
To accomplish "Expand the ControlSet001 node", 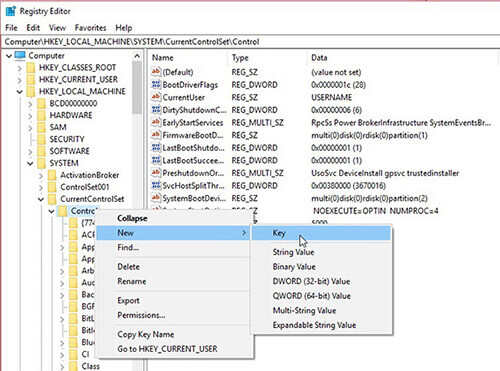I will tap(41, 188).
